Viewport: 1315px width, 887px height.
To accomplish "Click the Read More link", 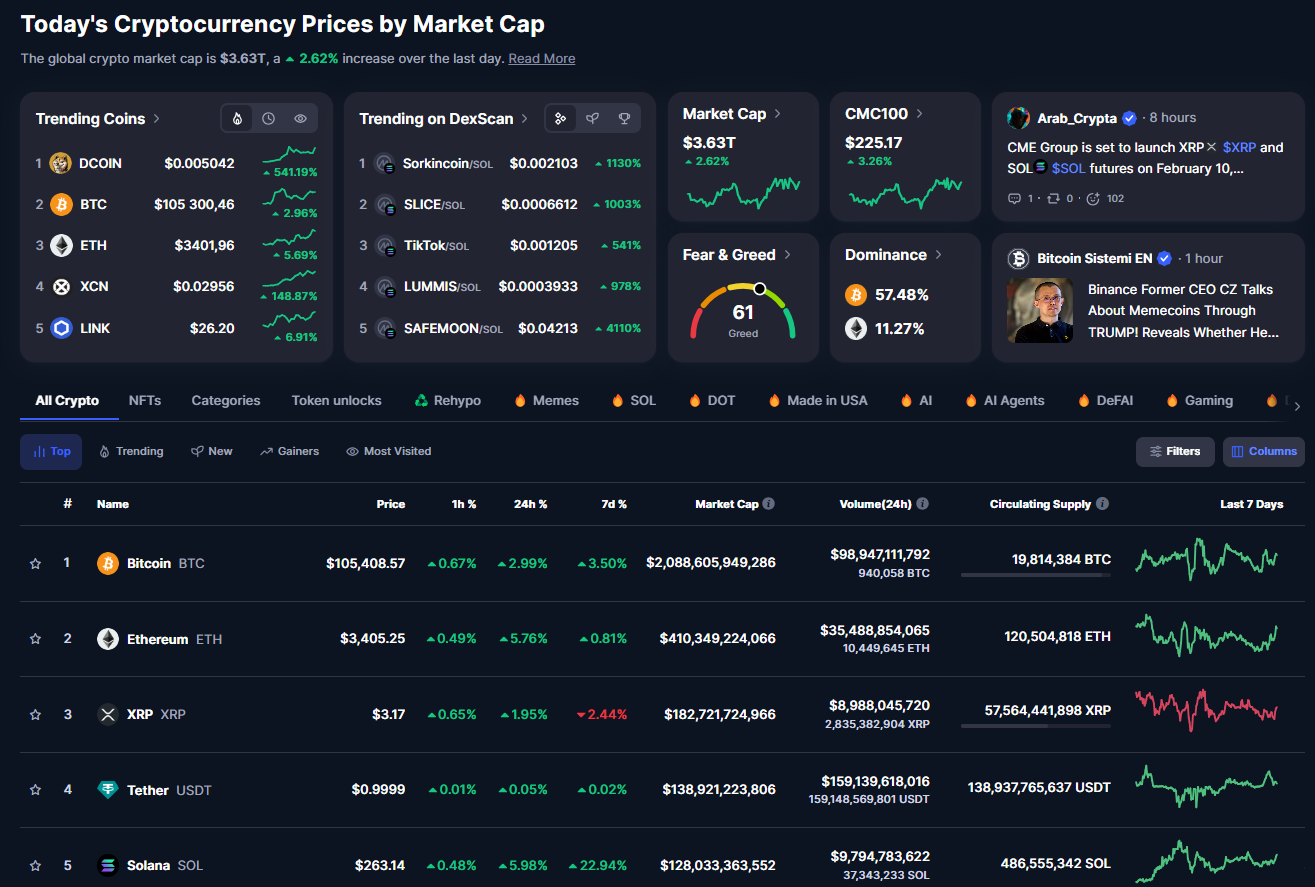I will pyautogui.click(x=542, y=59).
